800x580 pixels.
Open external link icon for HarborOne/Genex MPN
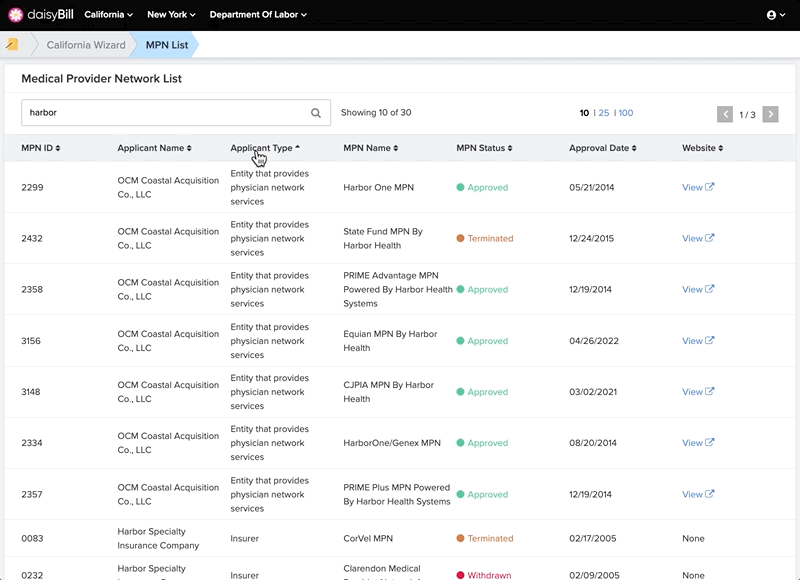tap(710, 442)
